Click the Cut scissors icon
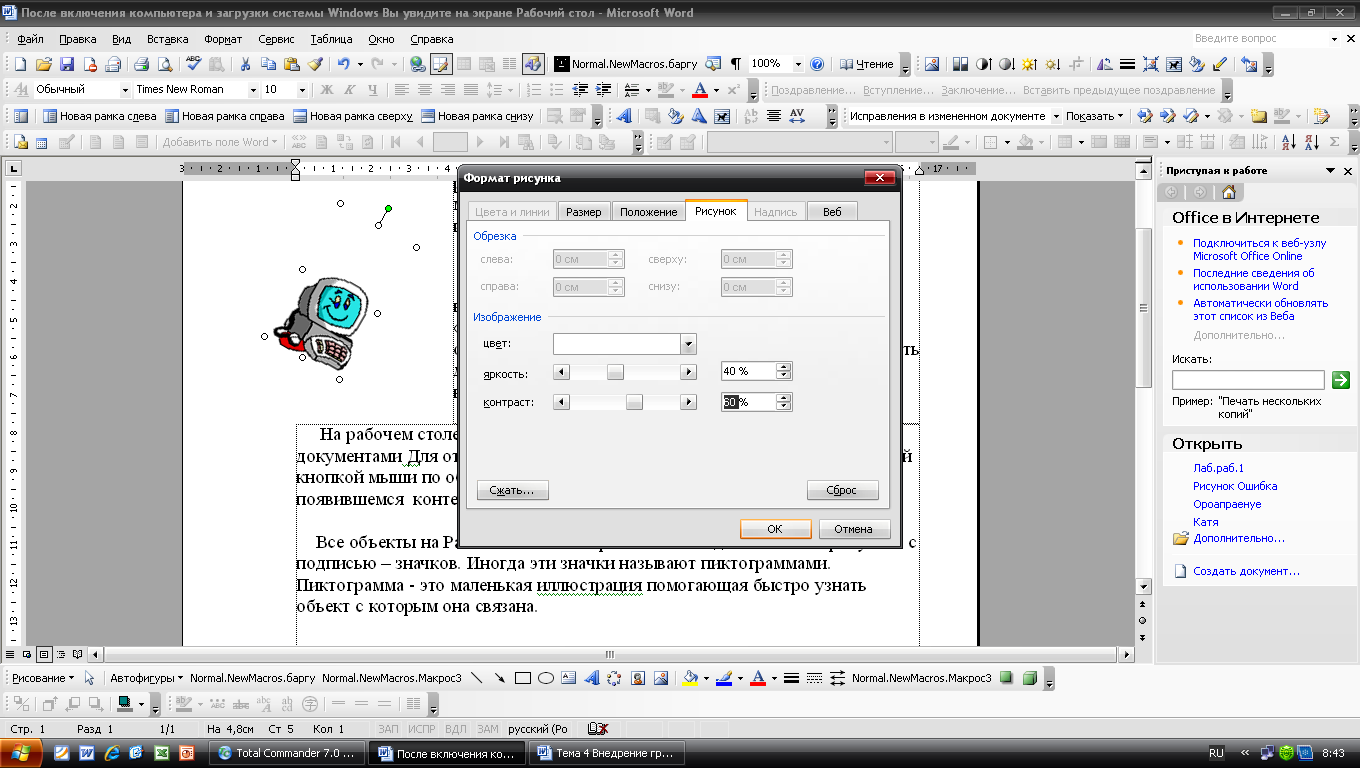 point(245,64)
